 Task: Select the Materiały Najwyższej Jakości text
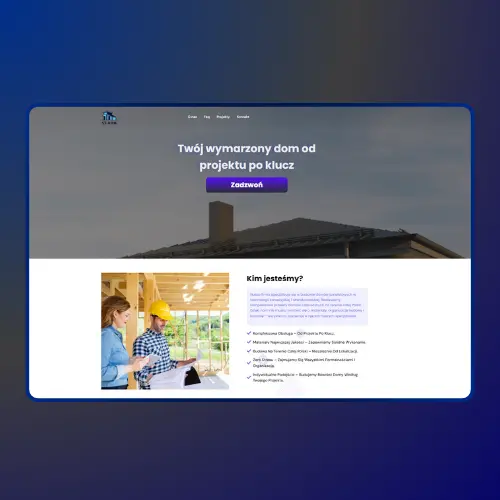pos(309,342)
